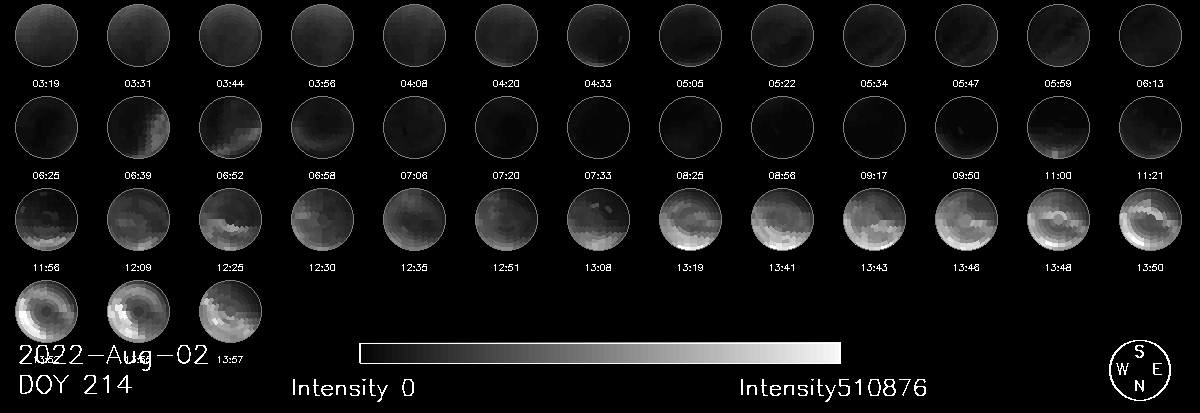Open the disk image for 07:33
The height and width of the screenshot is (413, 1200).
(x=598, y=127)
